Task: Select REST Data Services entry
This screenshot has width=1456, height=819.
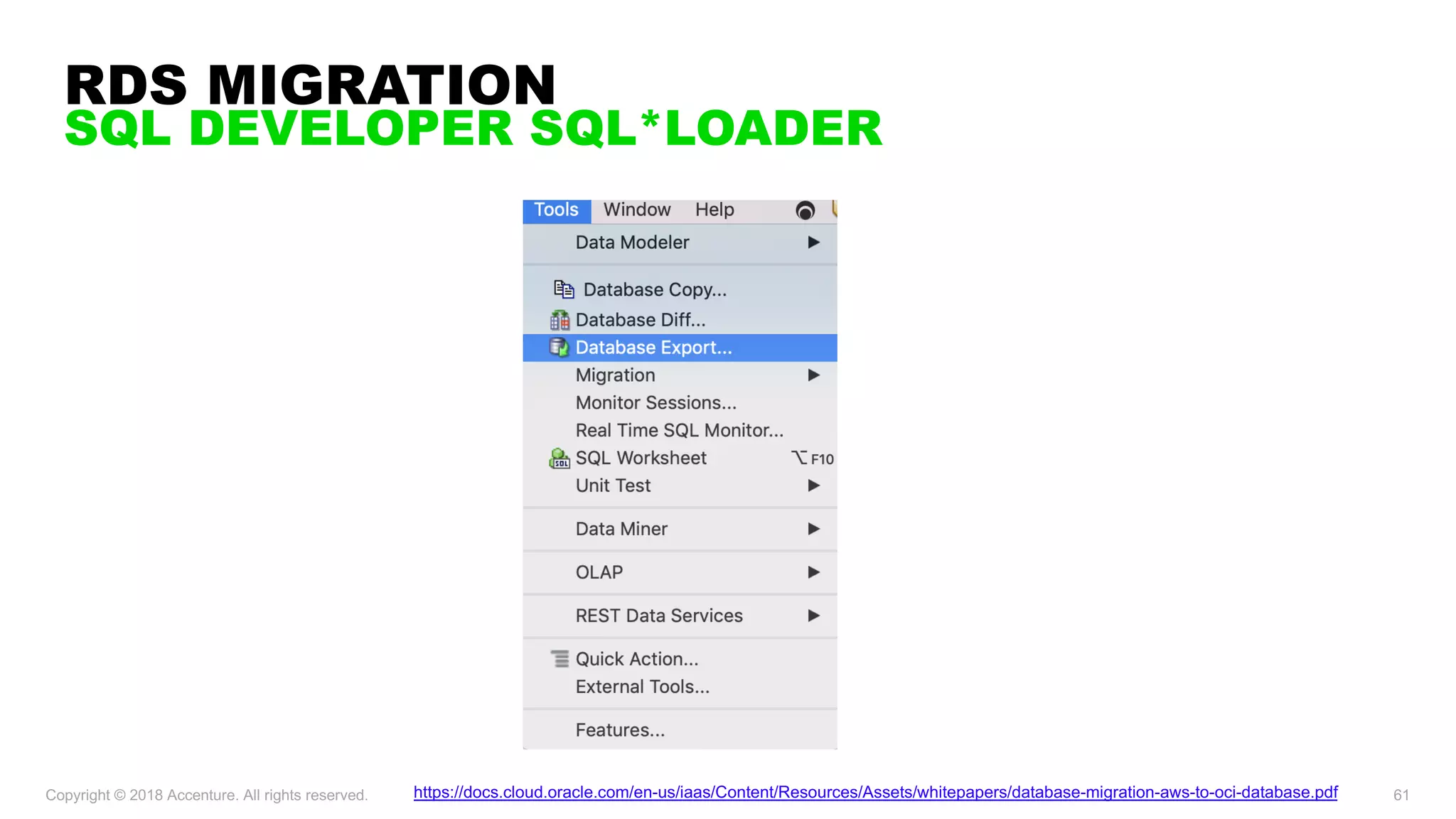Action: click(x=680, y=616)
